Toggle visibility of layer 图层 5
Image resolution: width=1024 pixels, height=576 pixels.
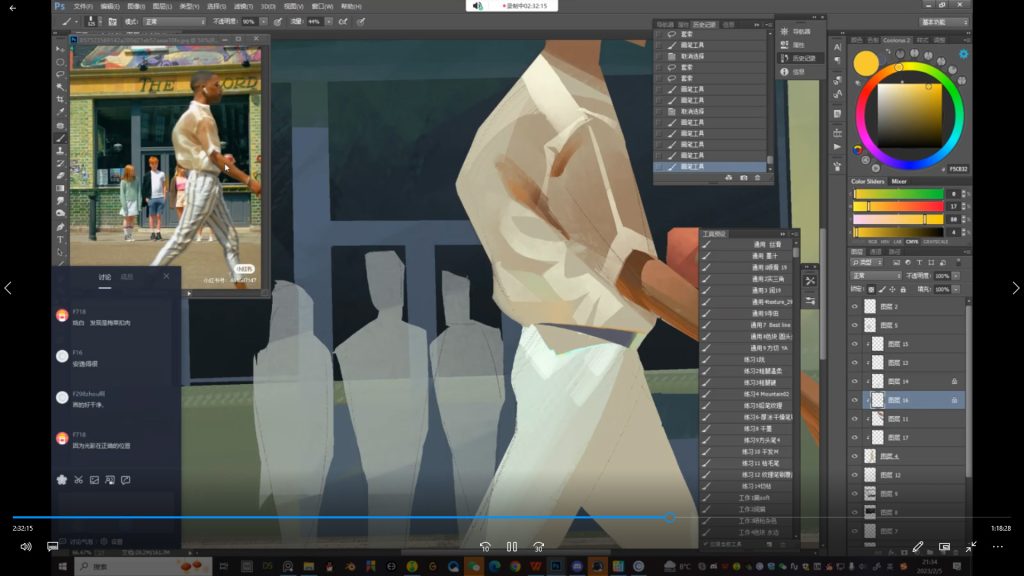click(x=855, y=325)
